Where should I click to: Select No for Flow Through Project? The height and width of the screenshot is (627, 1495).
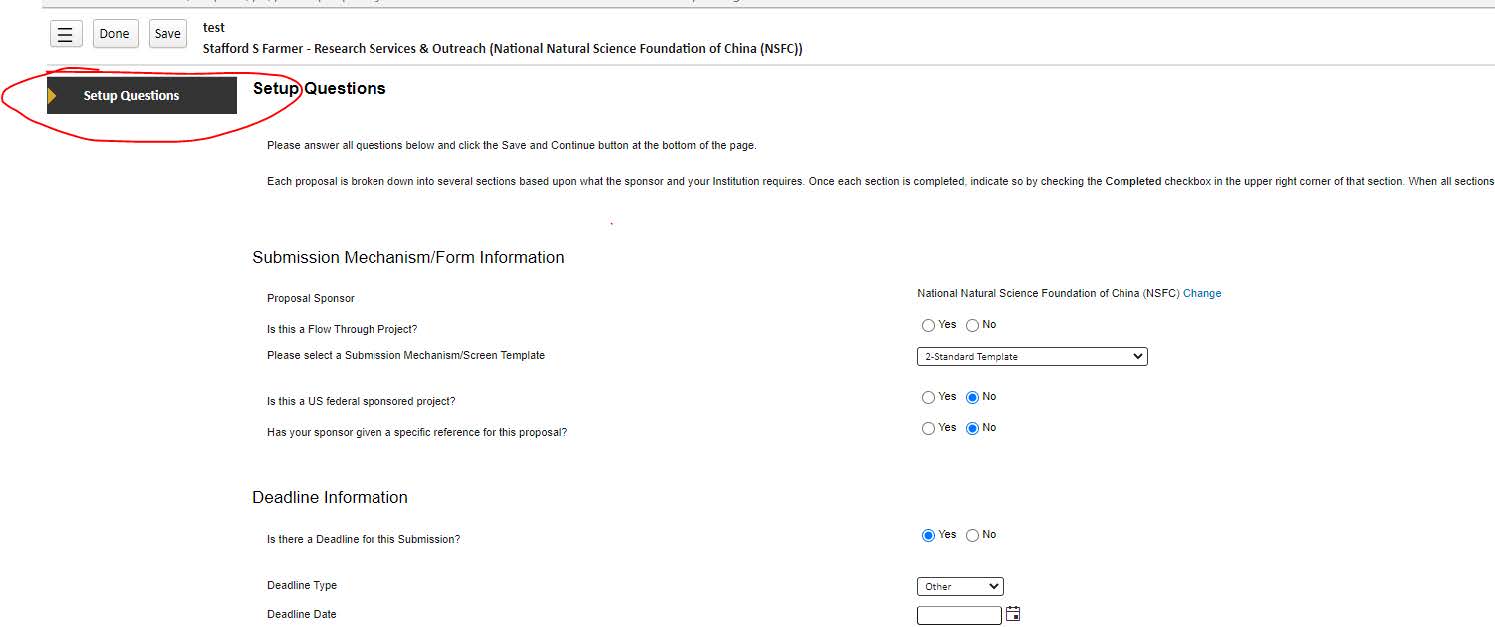click(x=972, y=325)
